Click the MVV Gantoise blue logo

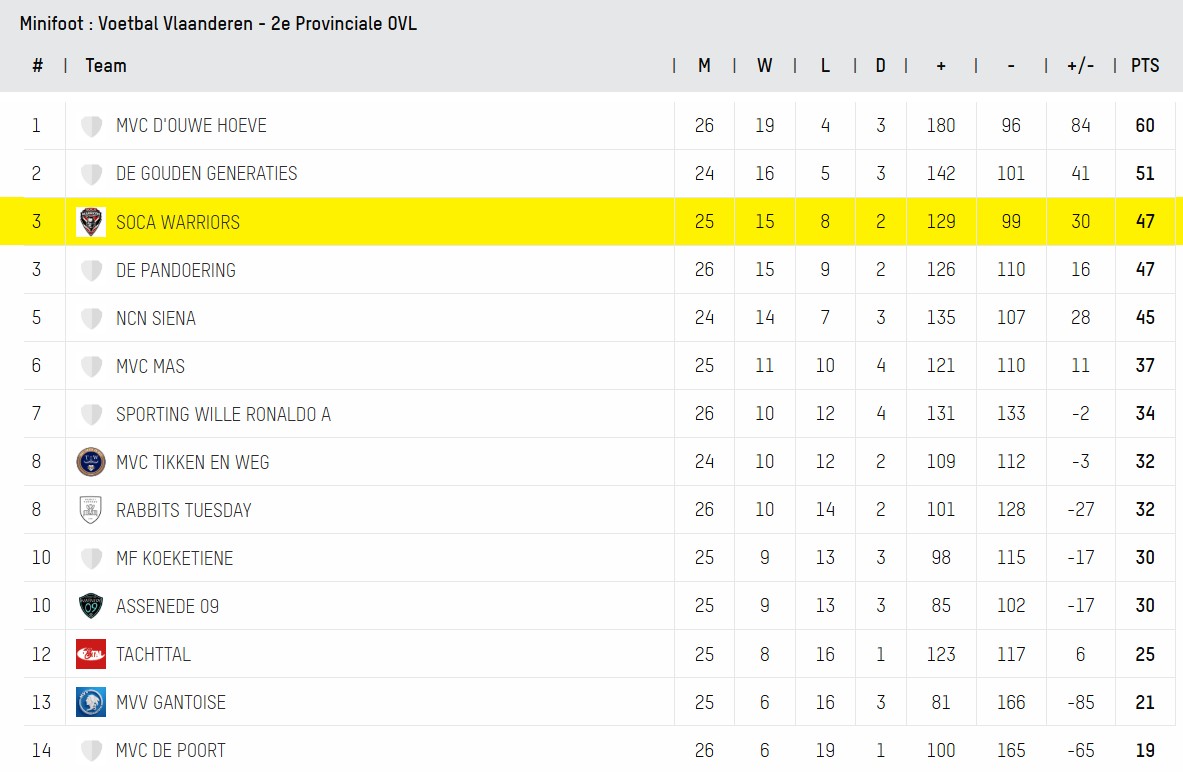pyautogui.click(x=91, y=702)
